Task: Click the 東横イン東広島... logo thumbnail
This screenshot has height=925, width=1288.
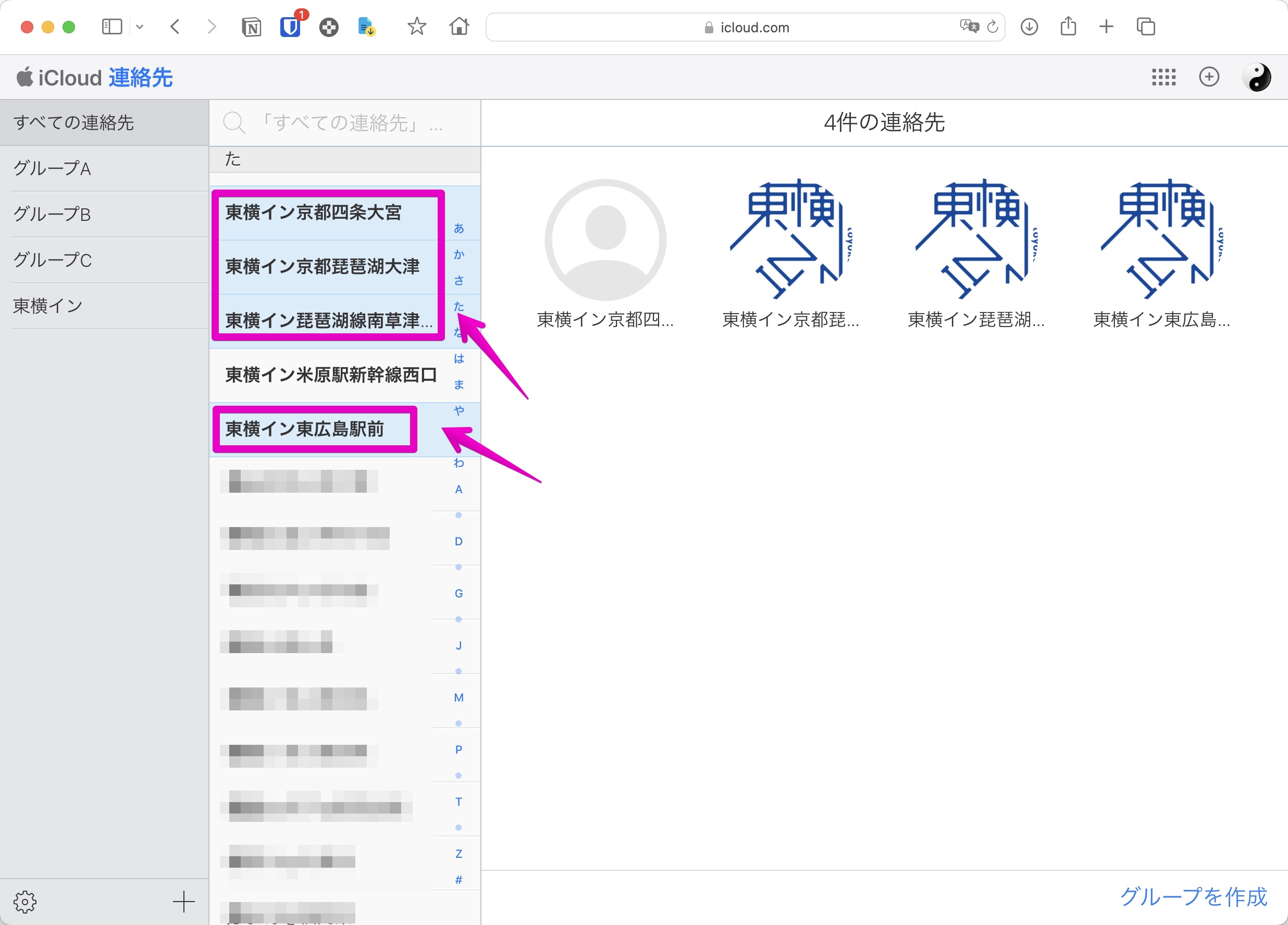Action: (x=1161, y=240)
